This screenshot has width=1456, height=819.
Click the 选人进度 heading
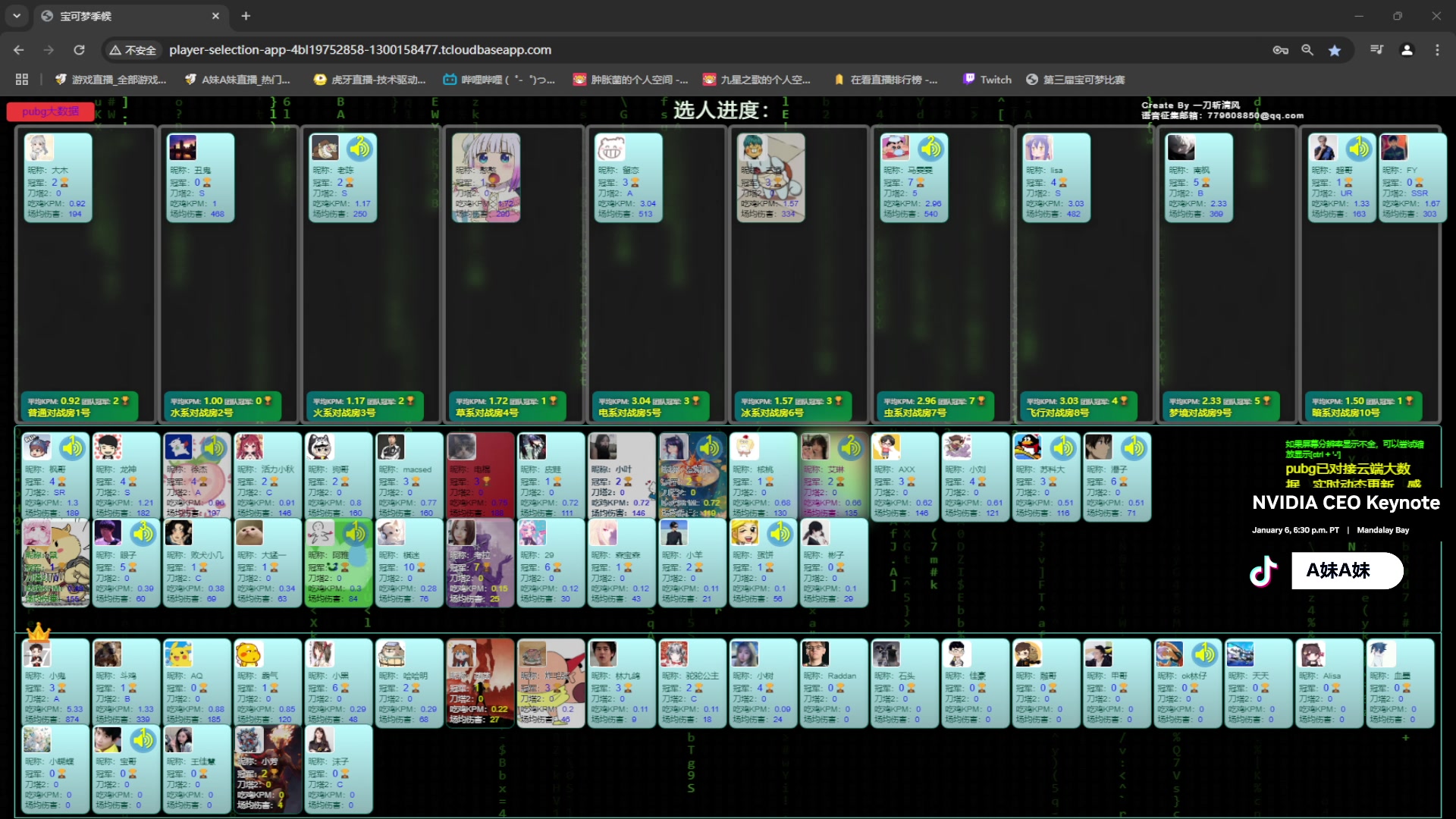[x=720, y=111]
